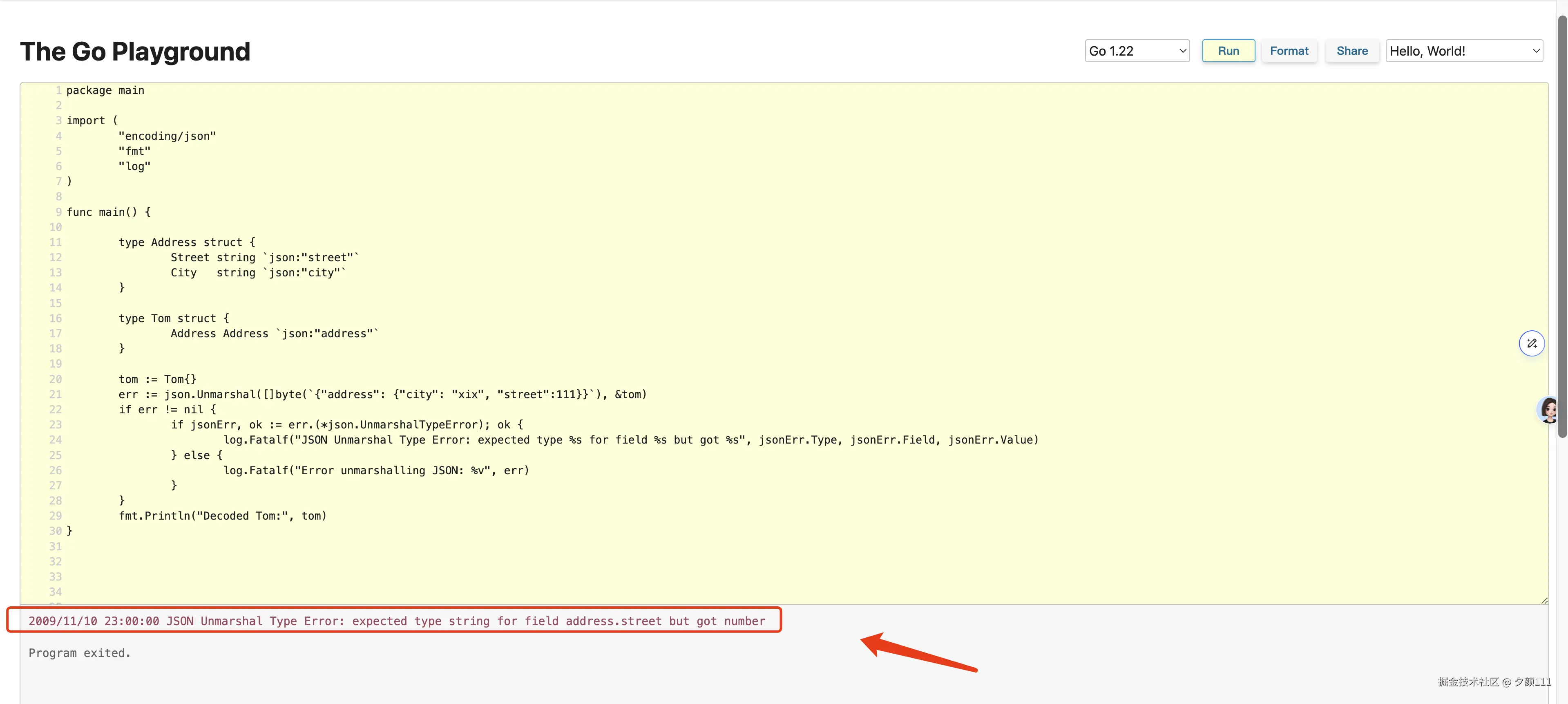Open the Hello, World! examples dropdown
The image size is (1568, 704).
click(1464, 51)
